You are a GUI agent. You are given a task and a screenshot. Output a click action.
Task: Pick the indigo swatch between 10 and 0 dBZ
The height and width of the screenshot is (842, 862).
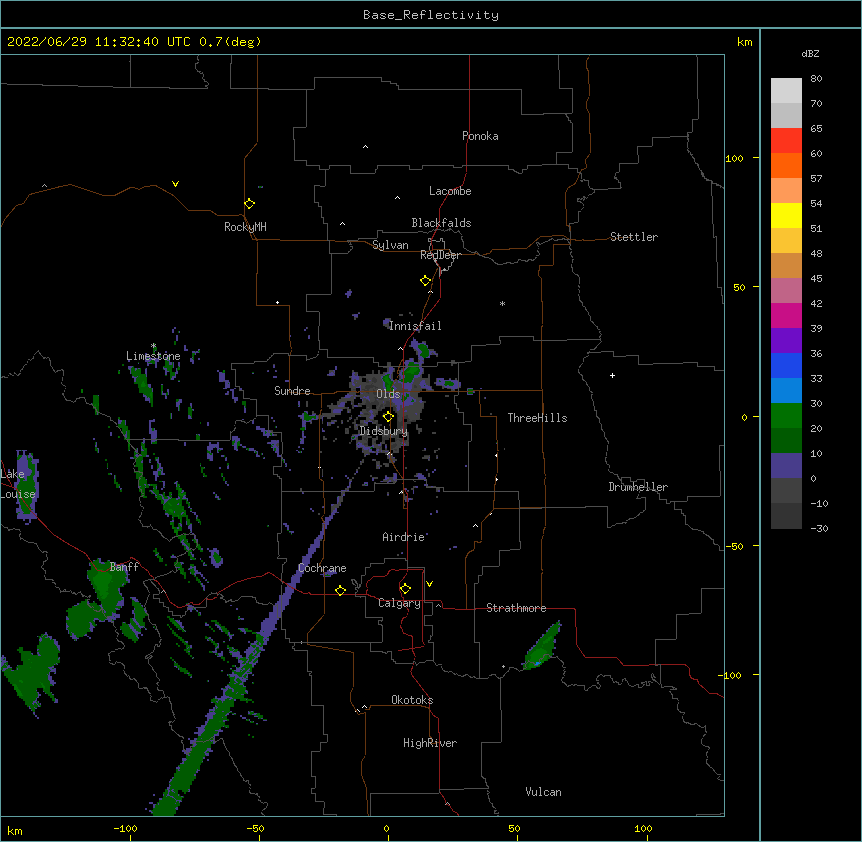[786, 466]
